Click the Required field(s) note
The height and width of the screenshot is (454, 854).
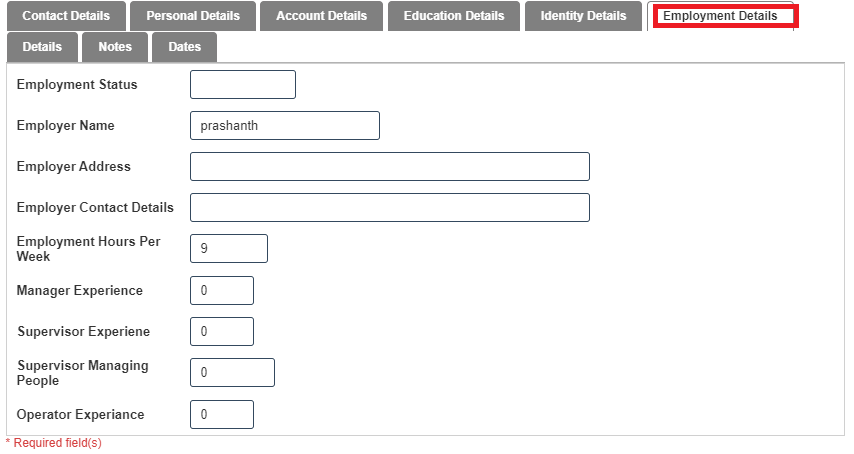(54, 443)
